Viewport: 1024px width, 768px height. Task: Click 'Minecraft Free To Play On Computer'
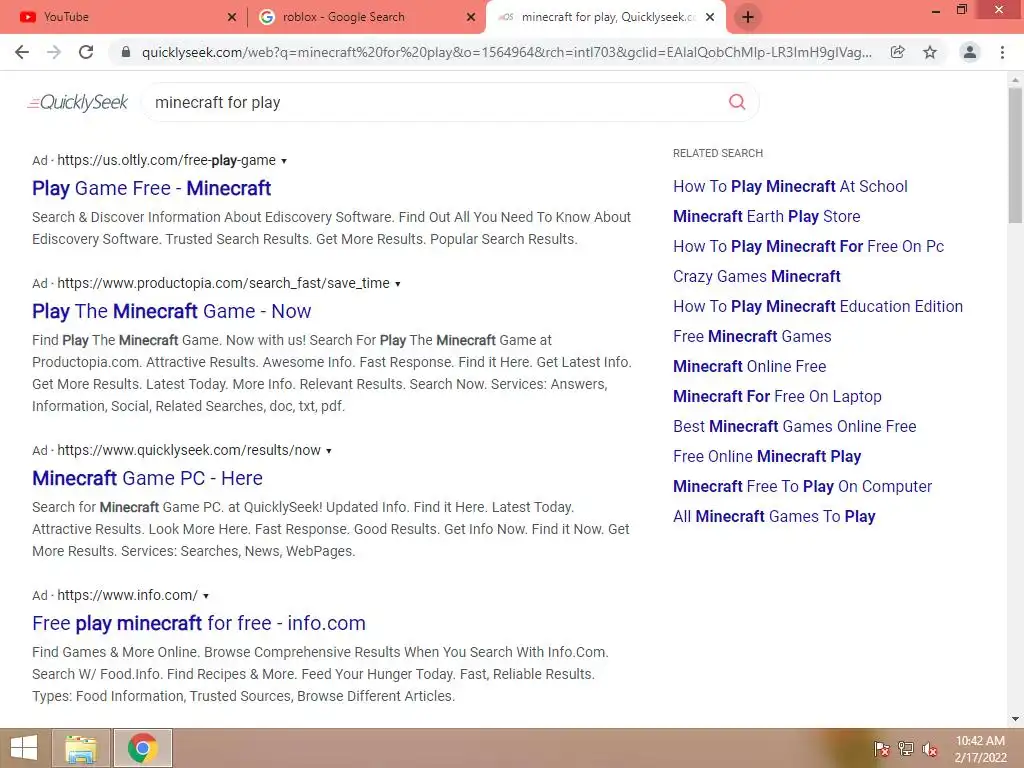[803, 487]
